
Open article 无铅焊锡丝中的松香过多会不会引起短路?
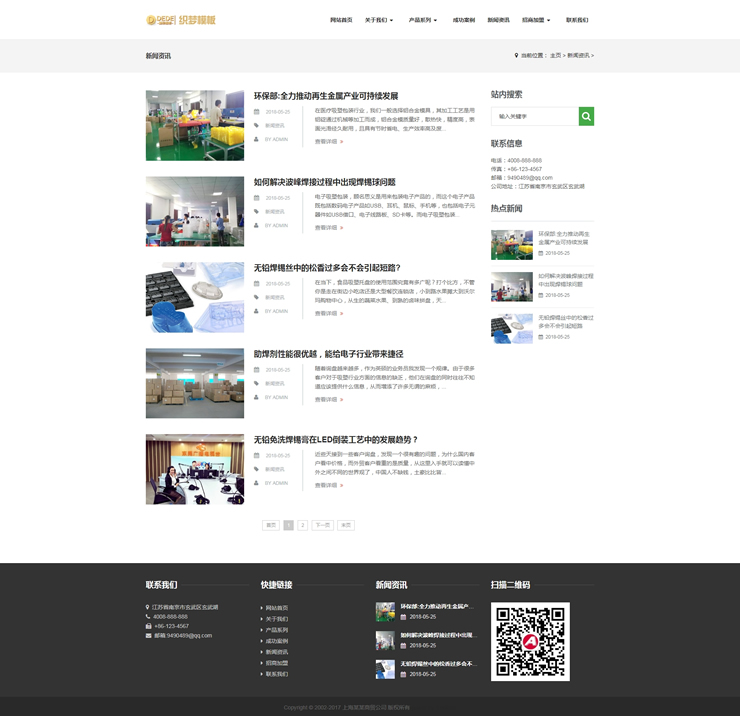pos(327,268)
